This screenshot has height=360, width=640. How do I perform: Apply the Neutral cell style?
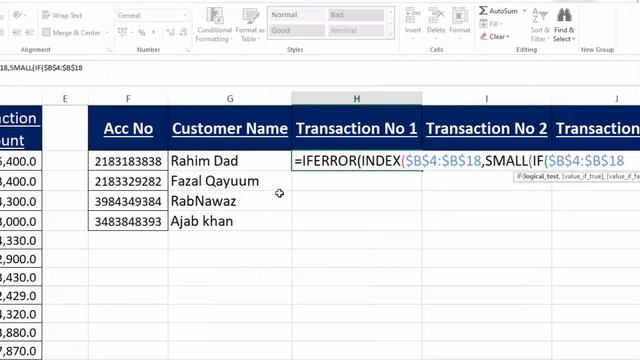click(x=356, y=30)
